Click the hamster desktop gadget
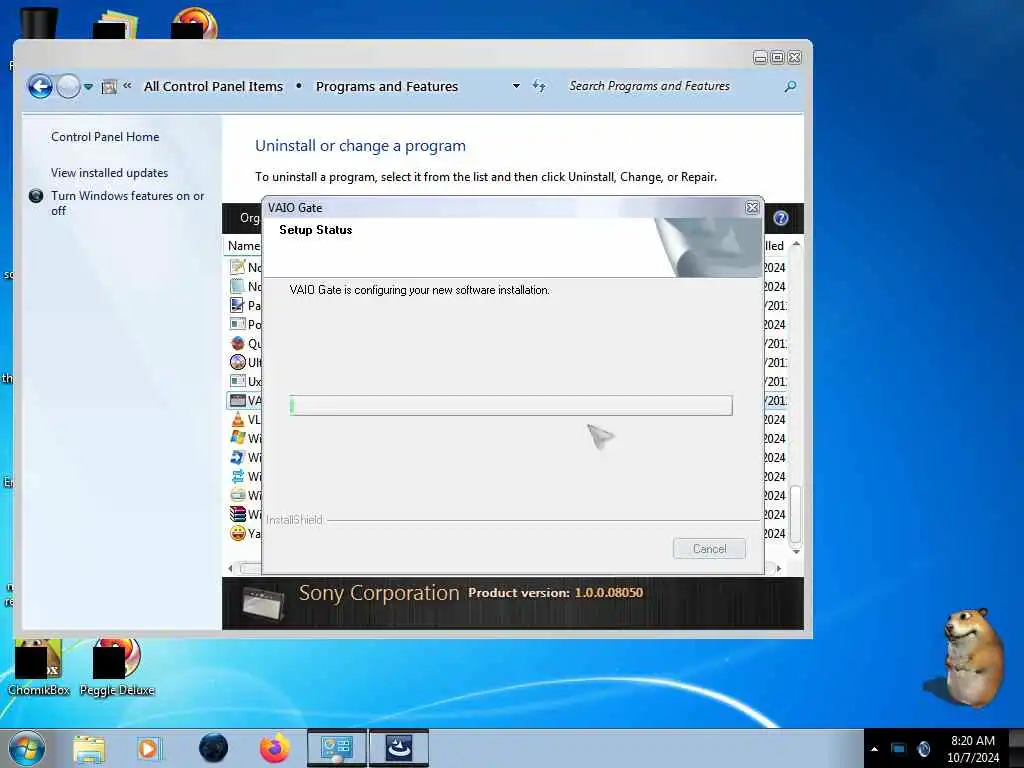The width and height of the screenshot is (1024, 768). [973, 657]
